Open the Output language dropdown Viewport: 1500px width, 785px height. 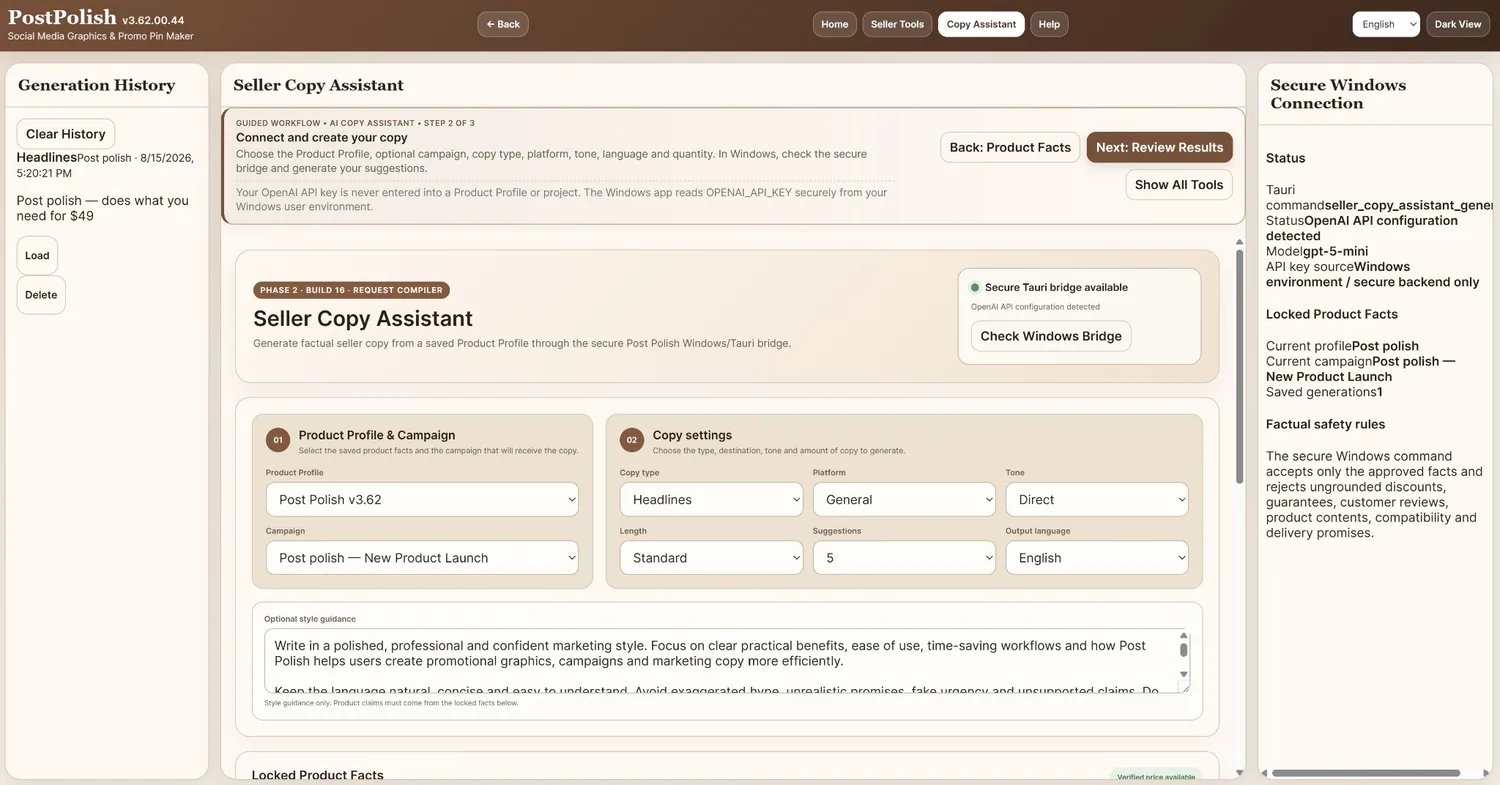(x=1097, y=558)
